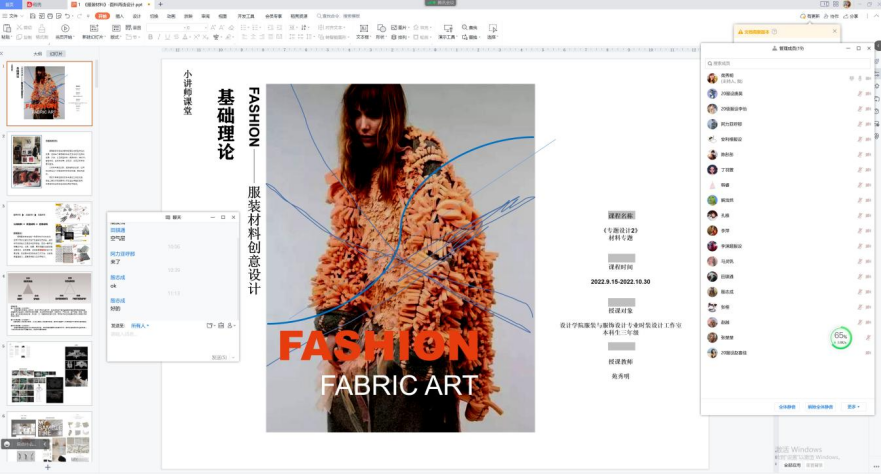Click the green 65% circular progress indicator

click(841, 338)
